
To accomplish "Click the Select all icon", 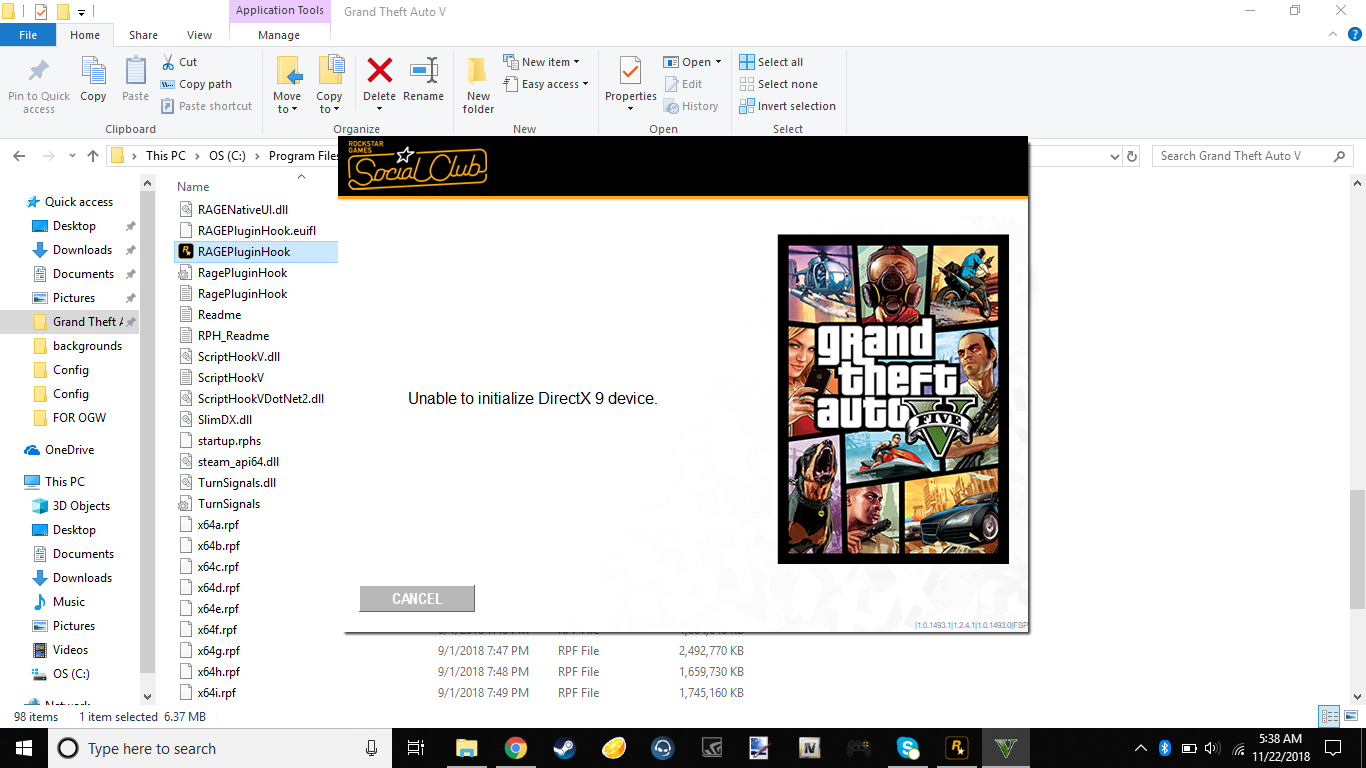I will point(747,62).
